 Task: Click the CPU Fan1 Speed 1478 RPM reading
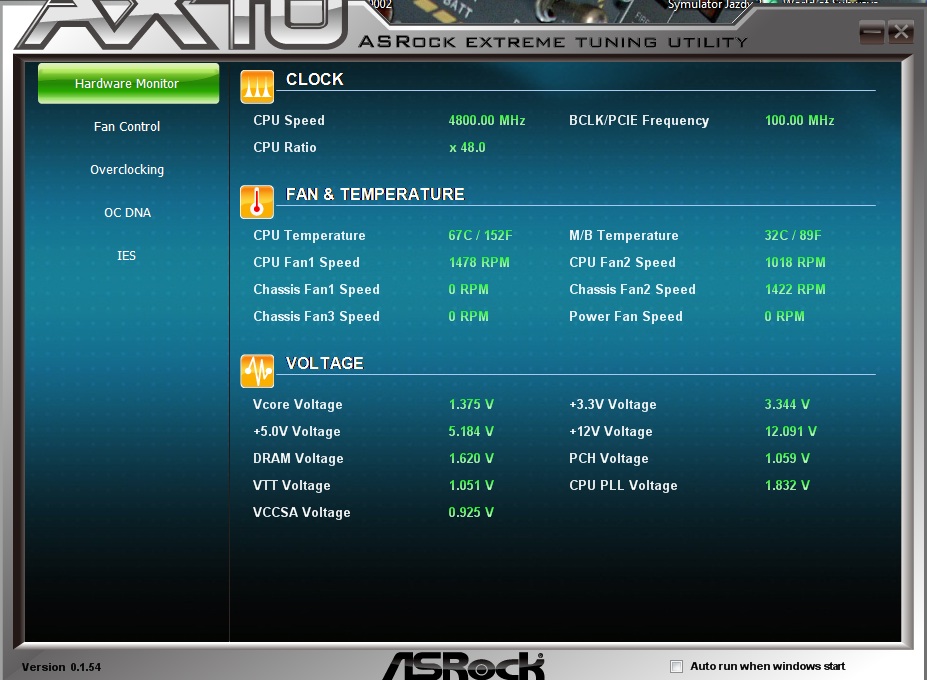click(x=479, y=263)
